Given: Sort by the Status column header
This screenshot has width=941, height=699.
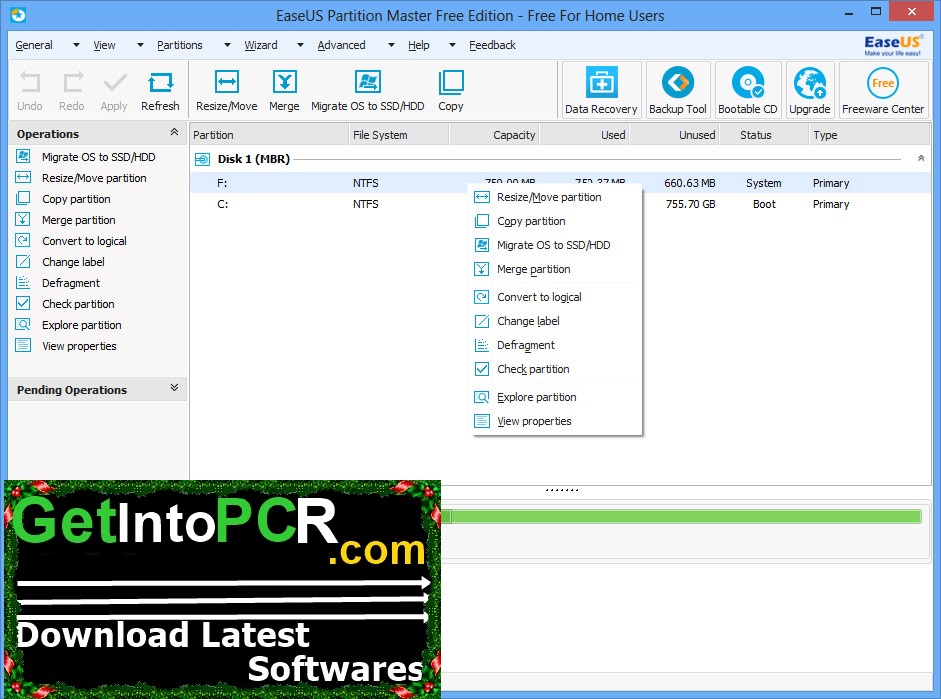Looking at the screenshot, I should pyautogui.click(x=764, y=135).
